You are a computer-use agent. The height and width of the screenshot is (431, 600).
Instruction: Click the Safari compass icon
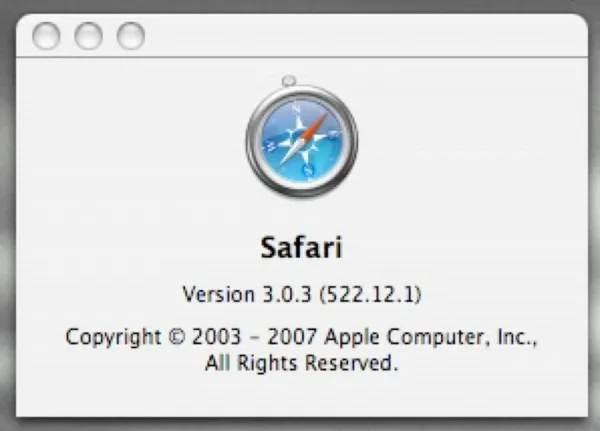pos(301,141)
